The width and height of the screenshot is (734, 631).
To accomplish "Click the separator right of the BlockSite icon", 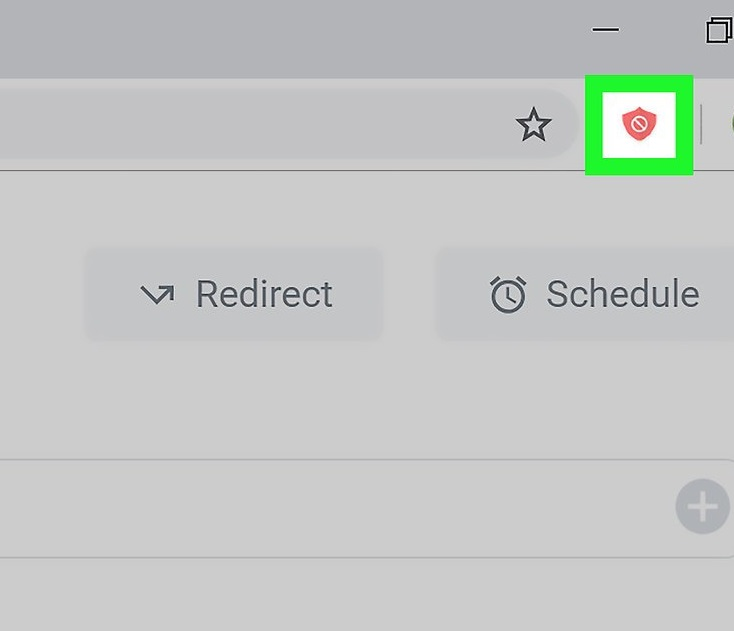I will [701, 125].
